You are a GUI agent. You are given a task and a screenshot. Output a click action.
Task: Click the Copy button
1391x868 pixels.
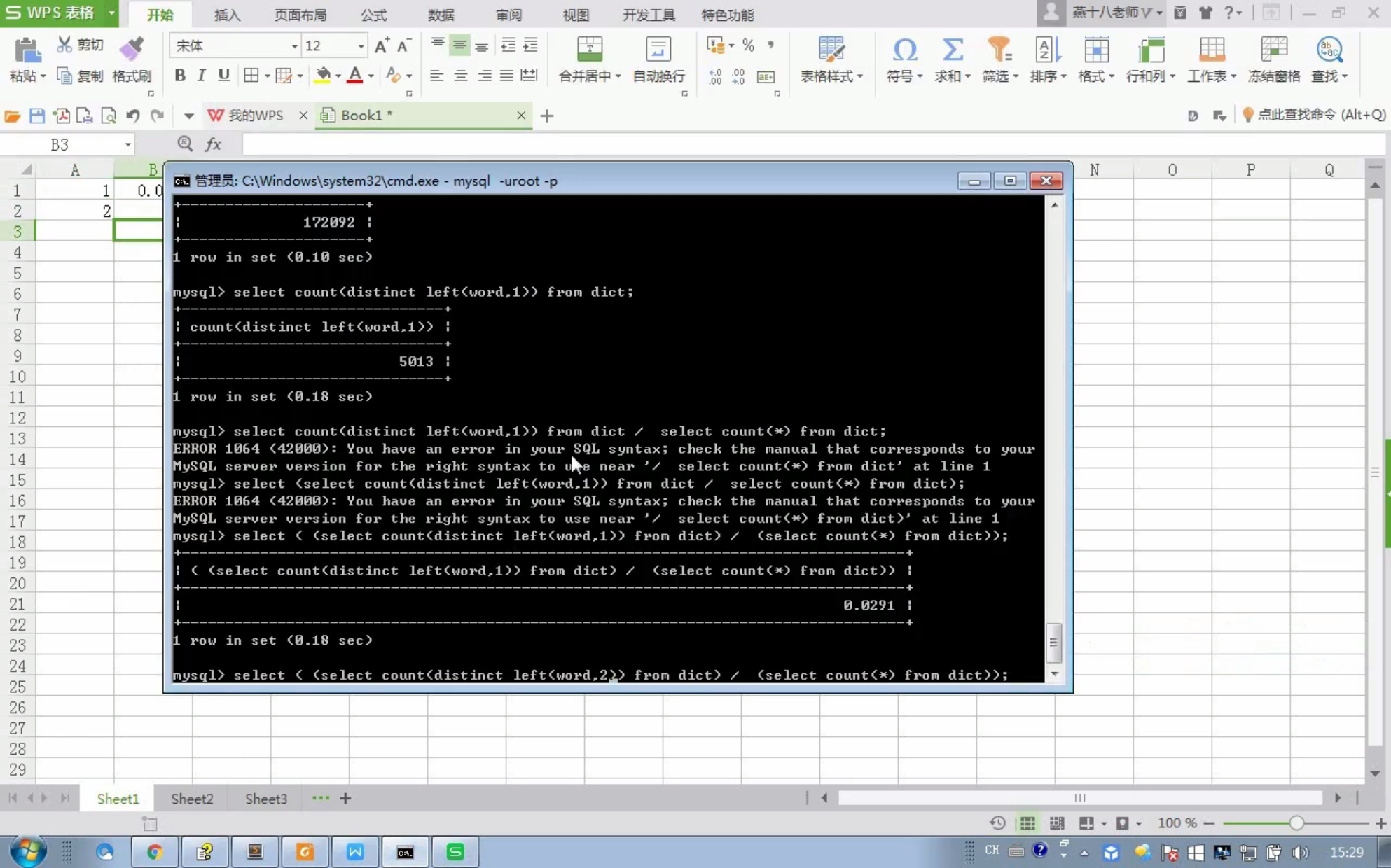(x=80, y=76)
